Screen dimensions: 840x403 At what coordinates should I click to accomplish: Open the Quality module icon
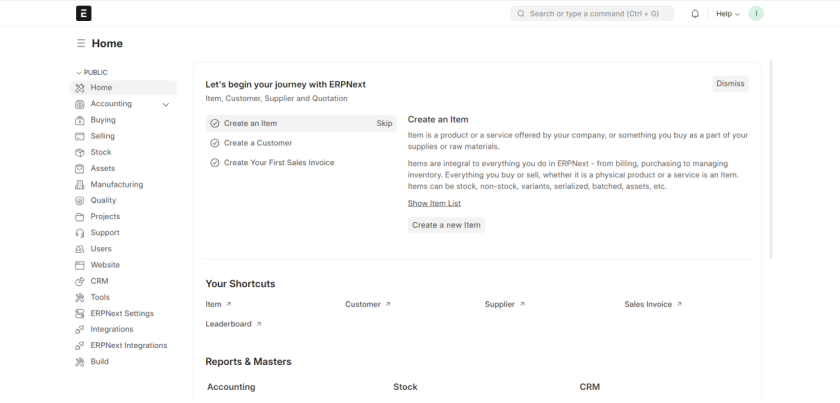click(x=80, y=201)
